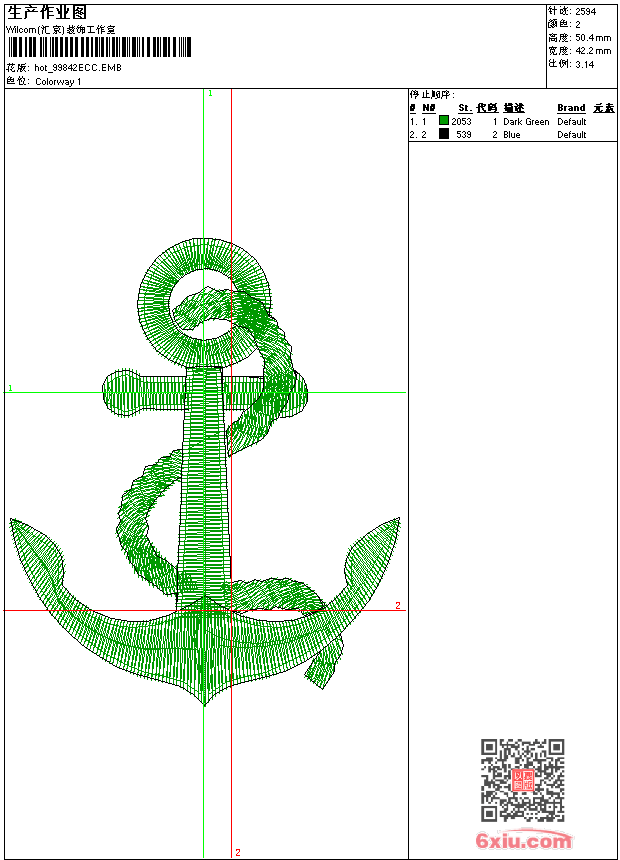This screenshot has height=860, width=620.
Task: Select the Blue row description
Action: (x=512, y=135)
